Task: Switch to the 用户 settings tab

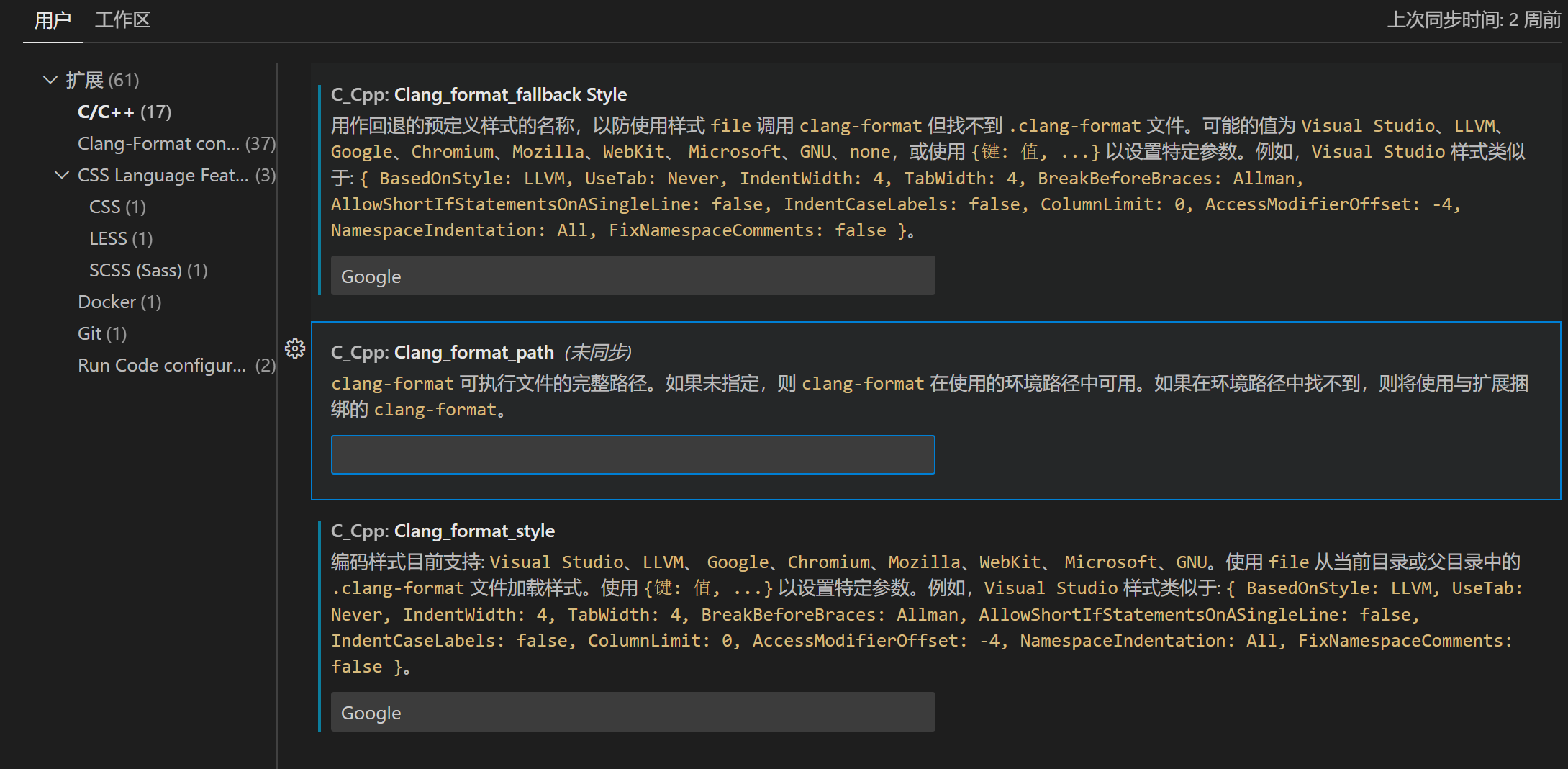Action: 53,20
